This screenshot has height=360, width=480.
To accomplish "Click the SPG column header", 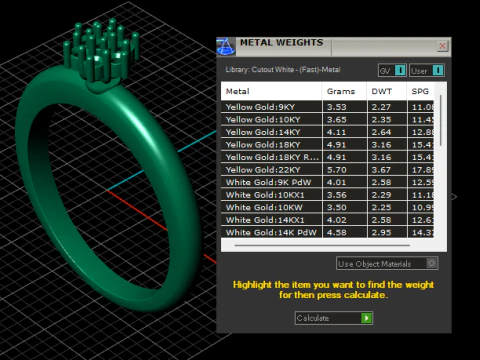I will [420, 91].
